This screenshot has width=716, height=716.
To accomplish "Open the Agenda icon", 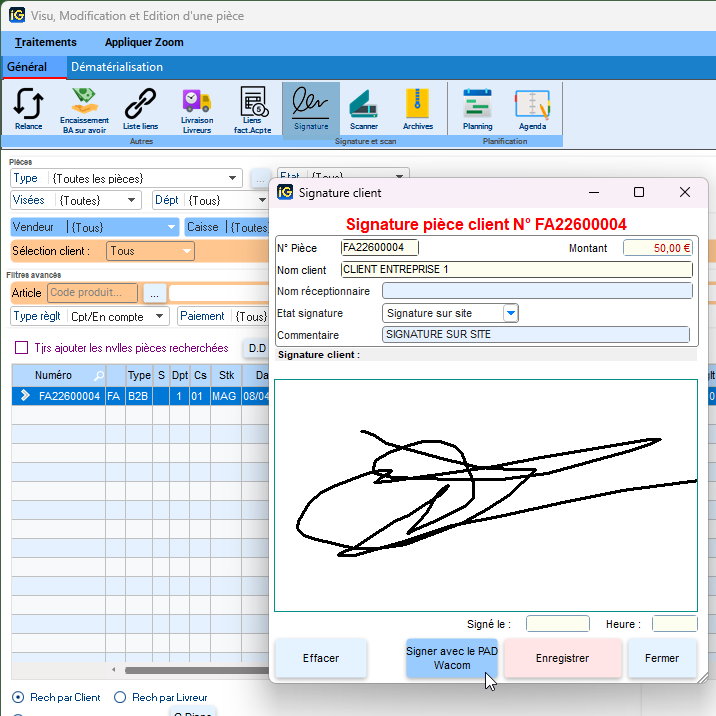I will coord(532,108).
